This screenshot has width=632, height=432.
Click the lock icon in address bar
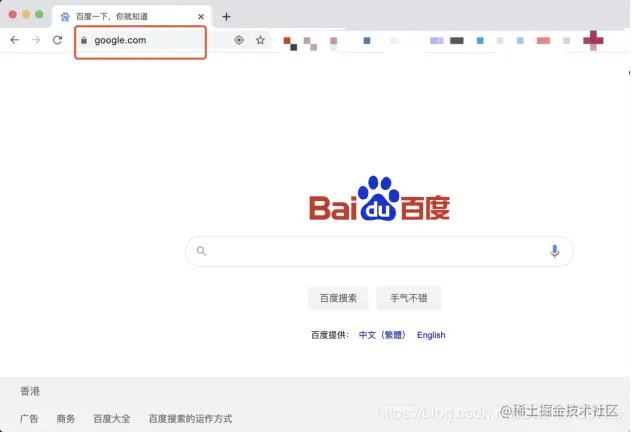84,40
